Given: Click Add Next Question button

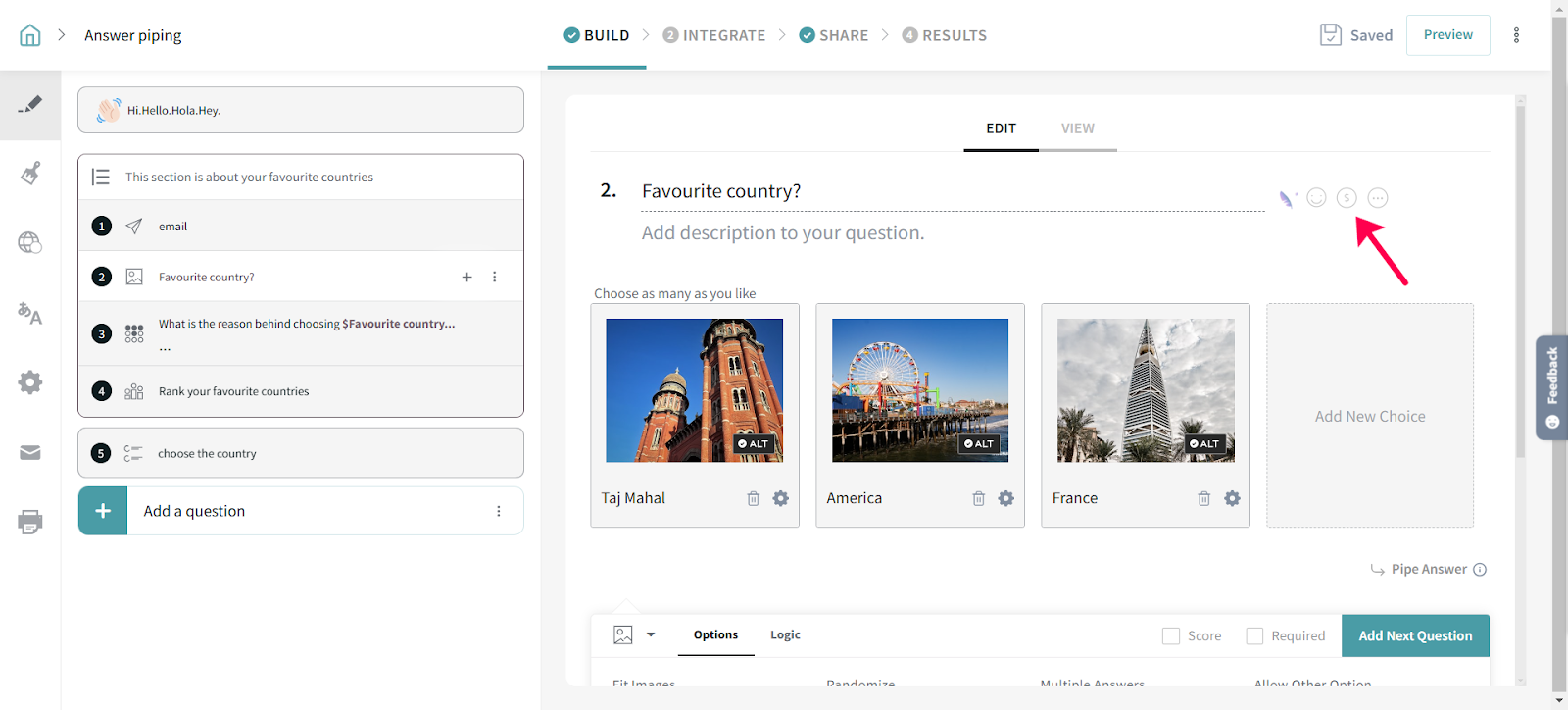Looking at the screenshot, I should click(x=1415, y=636).
